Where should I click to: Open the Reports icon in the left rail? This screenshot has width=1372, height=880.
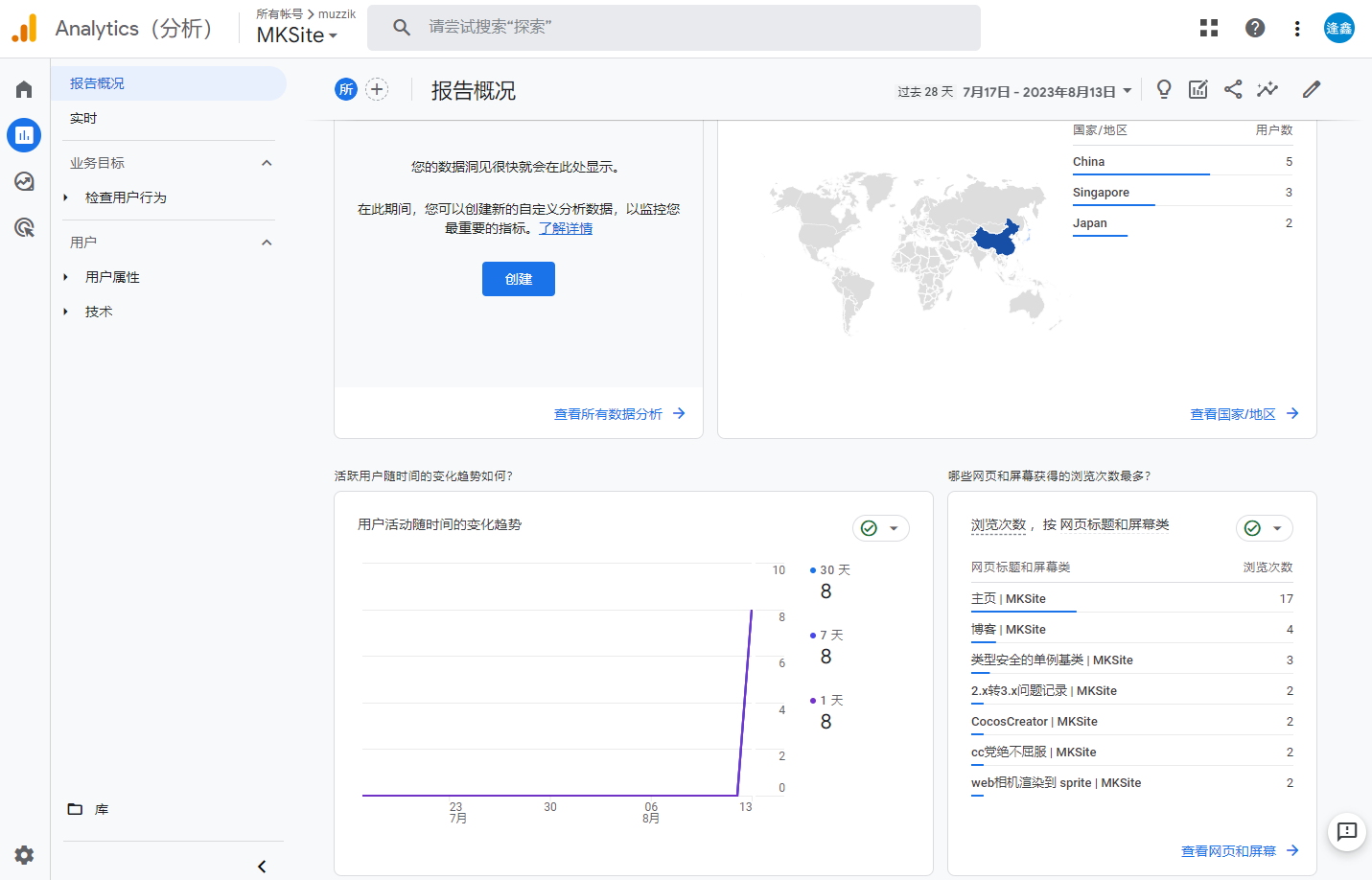[24, 135]
